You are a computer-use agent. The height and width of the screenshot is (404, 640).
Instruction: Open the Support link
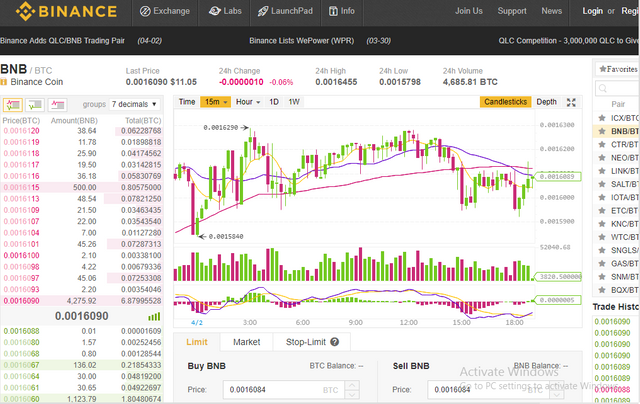(512, 11)
